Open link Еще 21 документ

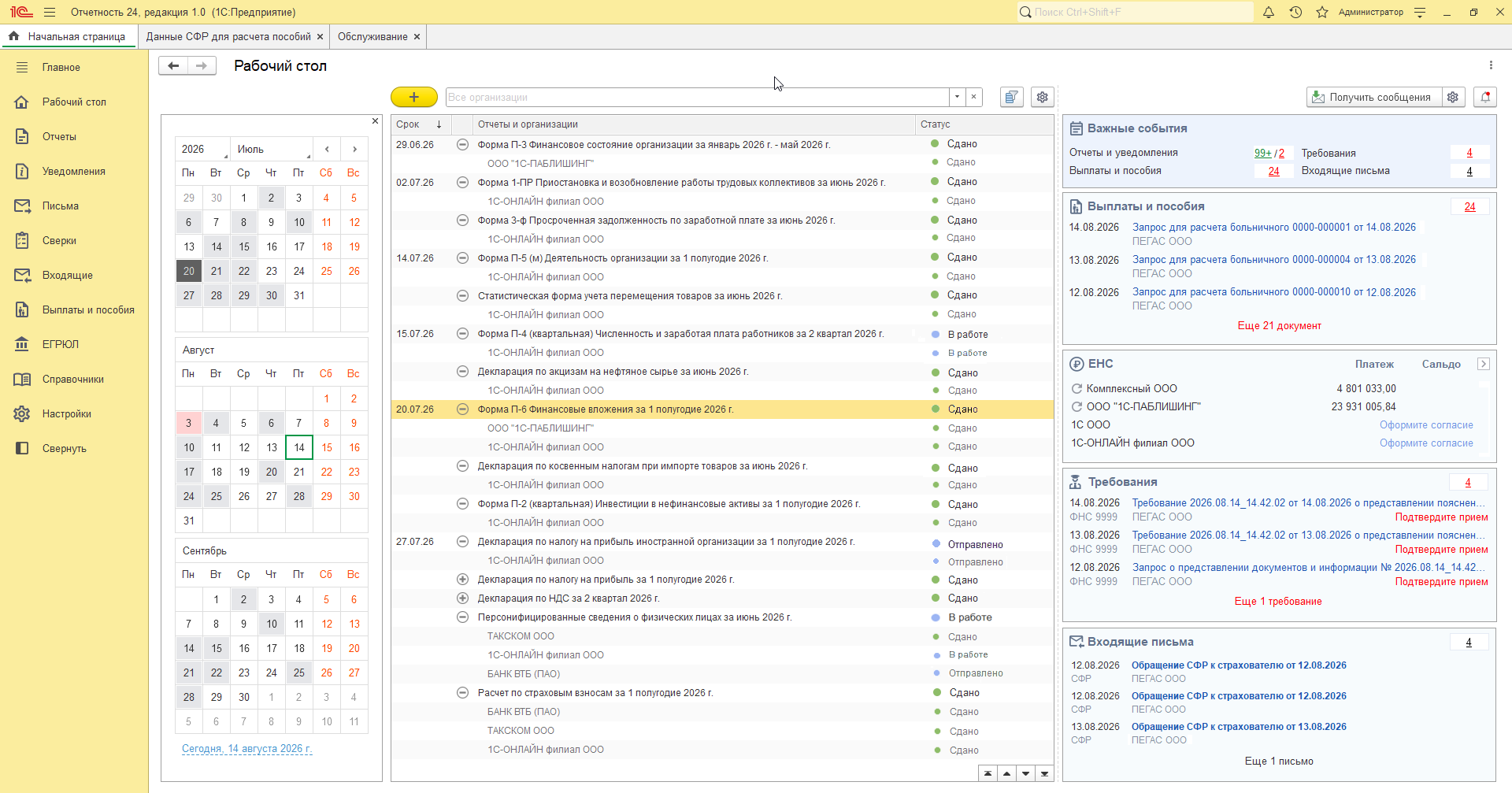coord(1279,326)
